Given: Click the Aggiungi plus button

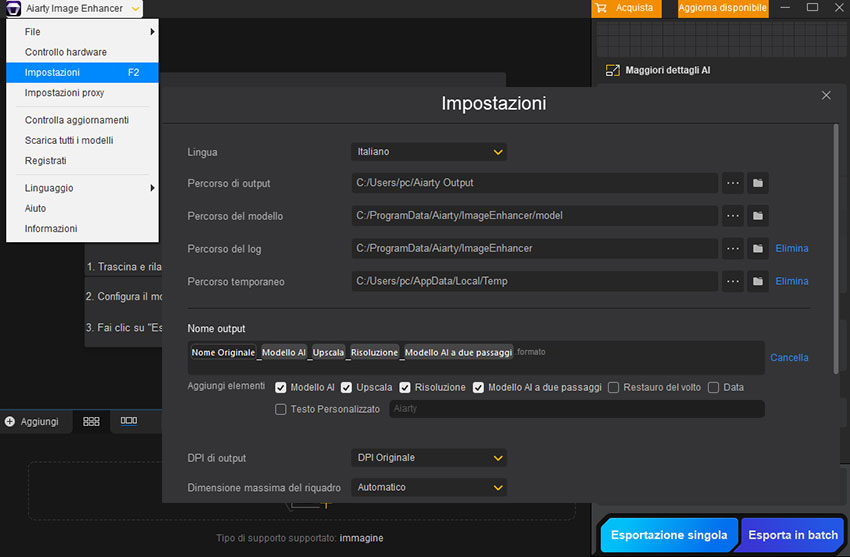Looking at the screenshot, I should click(x=31, y=422).
